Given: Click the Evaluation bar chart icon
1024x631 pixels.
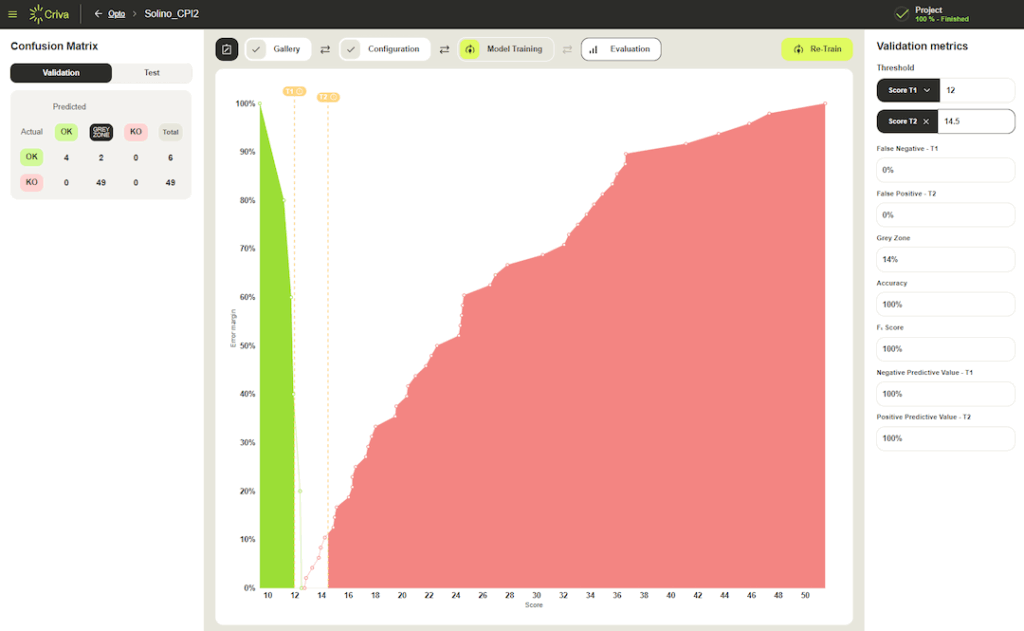Looking at the screenshot, I should [593, 49].
